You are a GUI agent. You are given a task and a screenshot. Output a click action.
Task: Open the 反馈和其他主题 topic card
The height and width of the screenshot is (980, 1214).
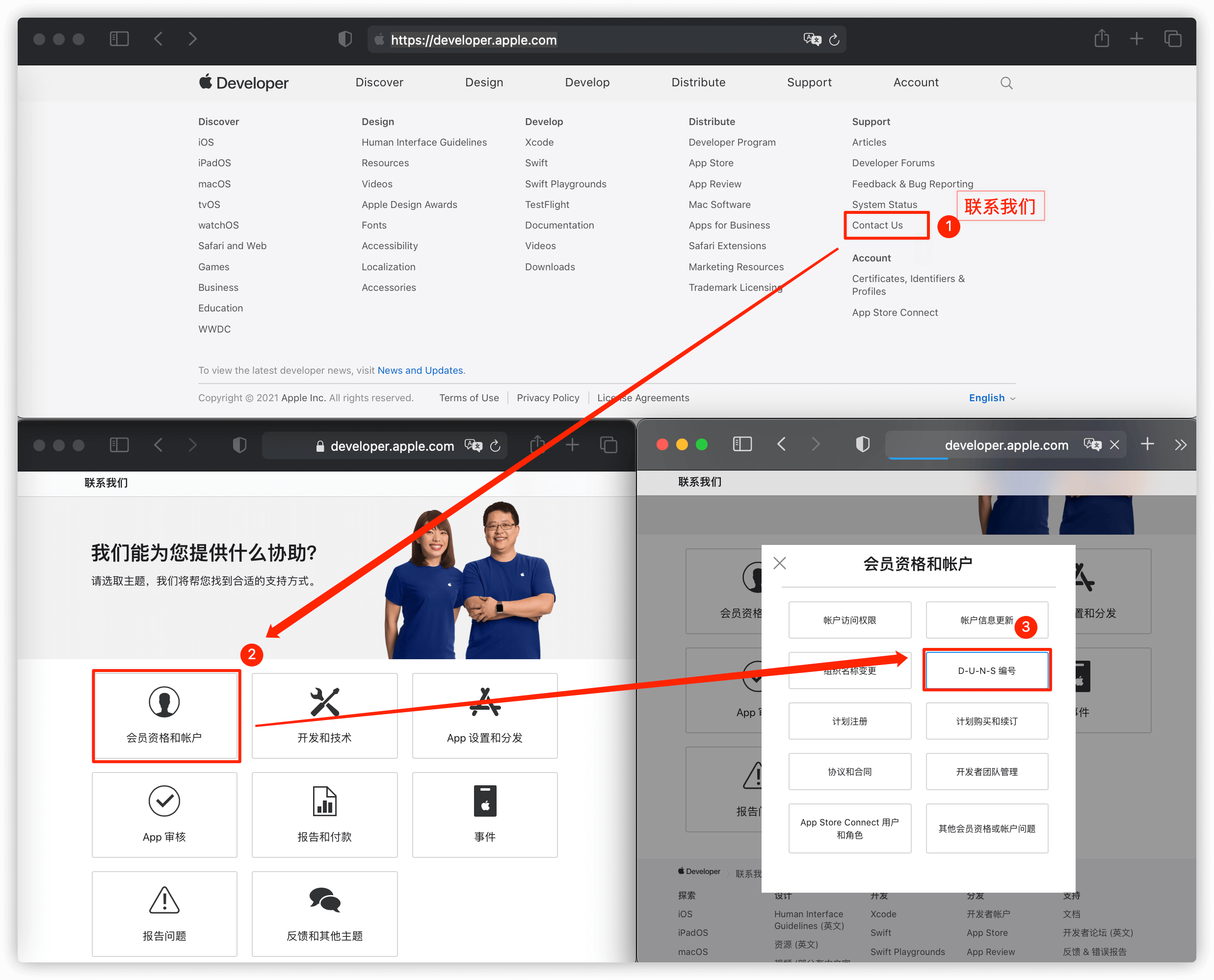pos(324,914)
